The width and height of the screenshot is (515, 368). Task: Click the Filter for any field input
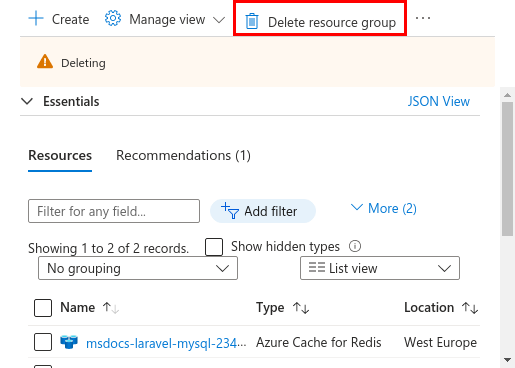tap(114, 211)
